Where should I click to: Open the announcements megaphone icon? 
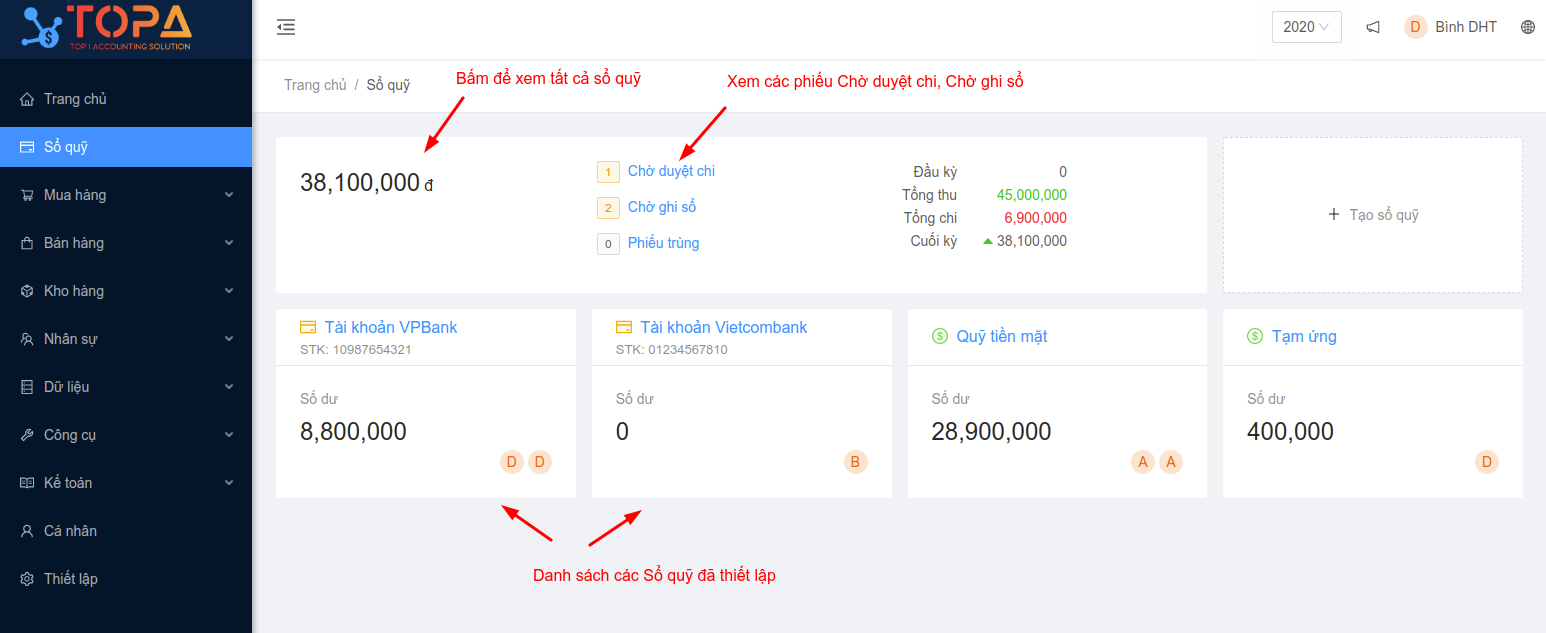point(1373,27)
